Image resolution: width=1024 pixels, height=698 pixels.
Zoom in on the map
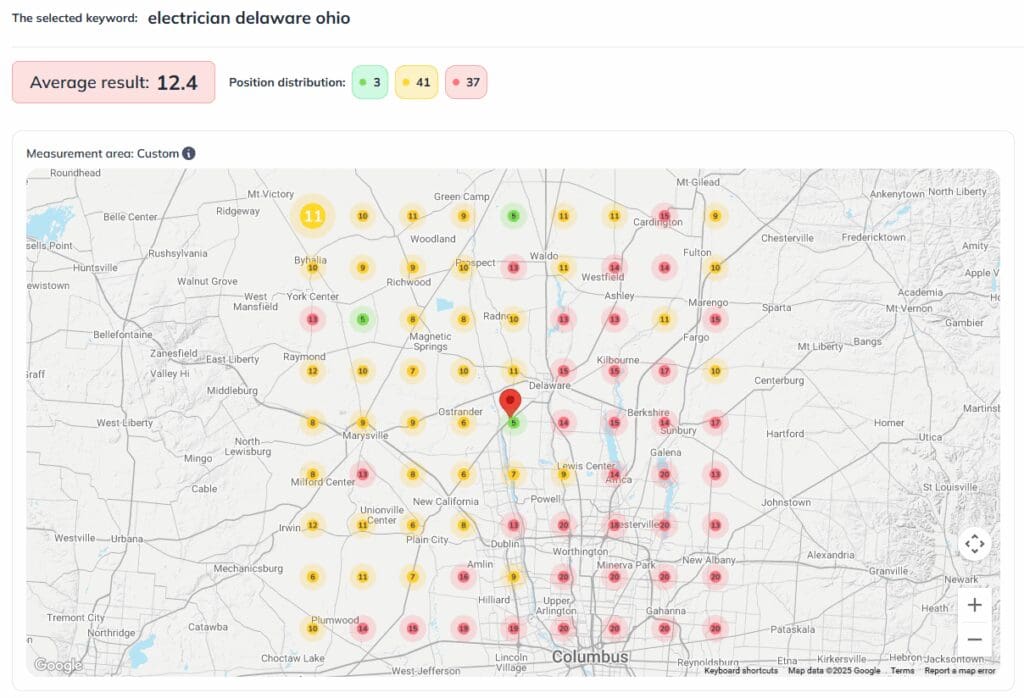click(974, 605)
